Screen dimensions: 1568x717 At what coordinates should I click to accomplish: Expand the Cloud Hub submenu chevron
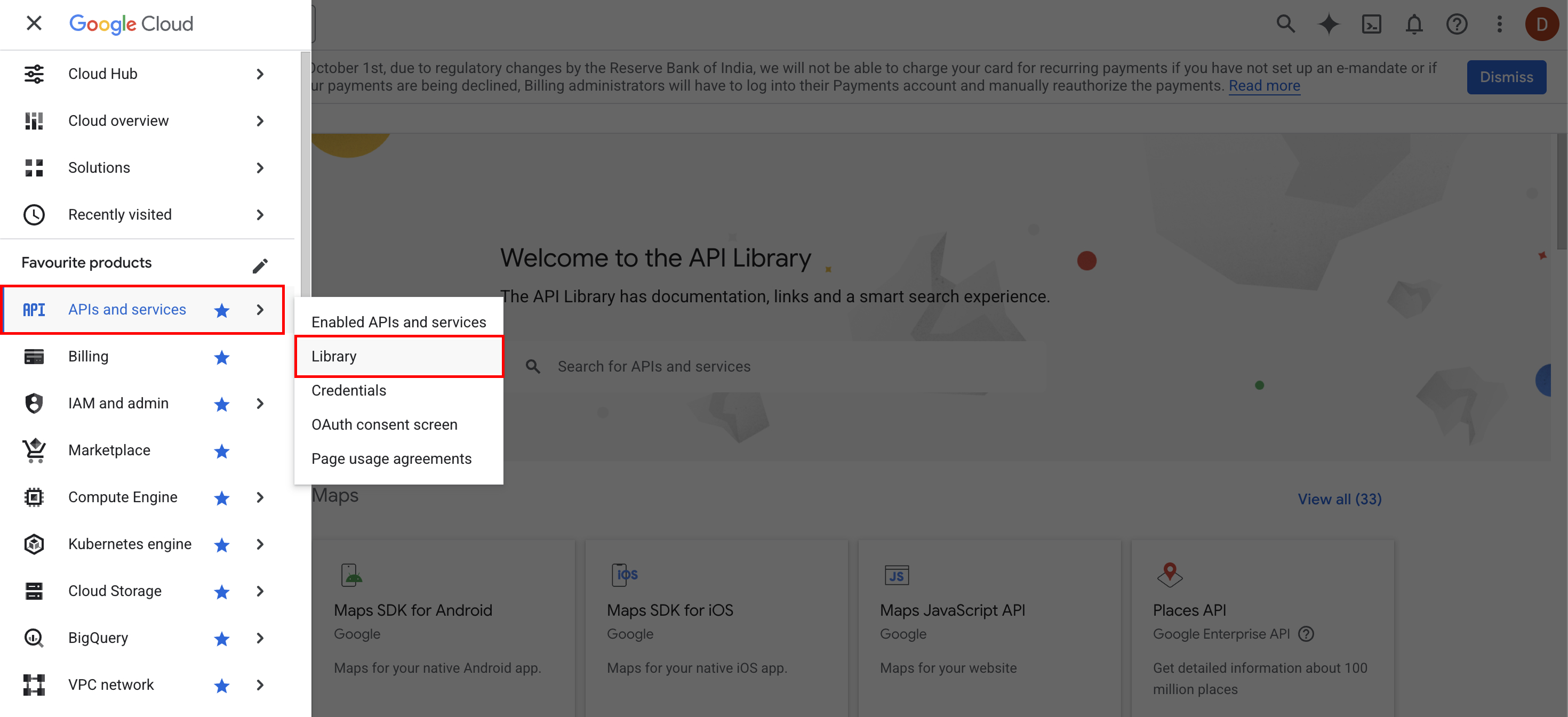tap(260, 74)
